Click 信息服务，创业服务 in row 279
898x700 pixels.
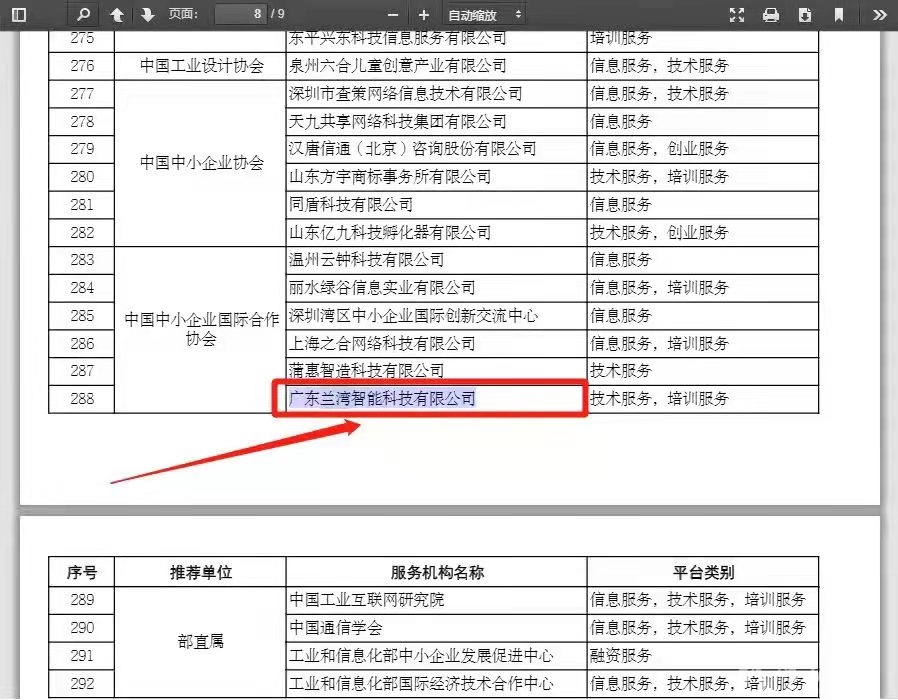[x=703, y=149]
